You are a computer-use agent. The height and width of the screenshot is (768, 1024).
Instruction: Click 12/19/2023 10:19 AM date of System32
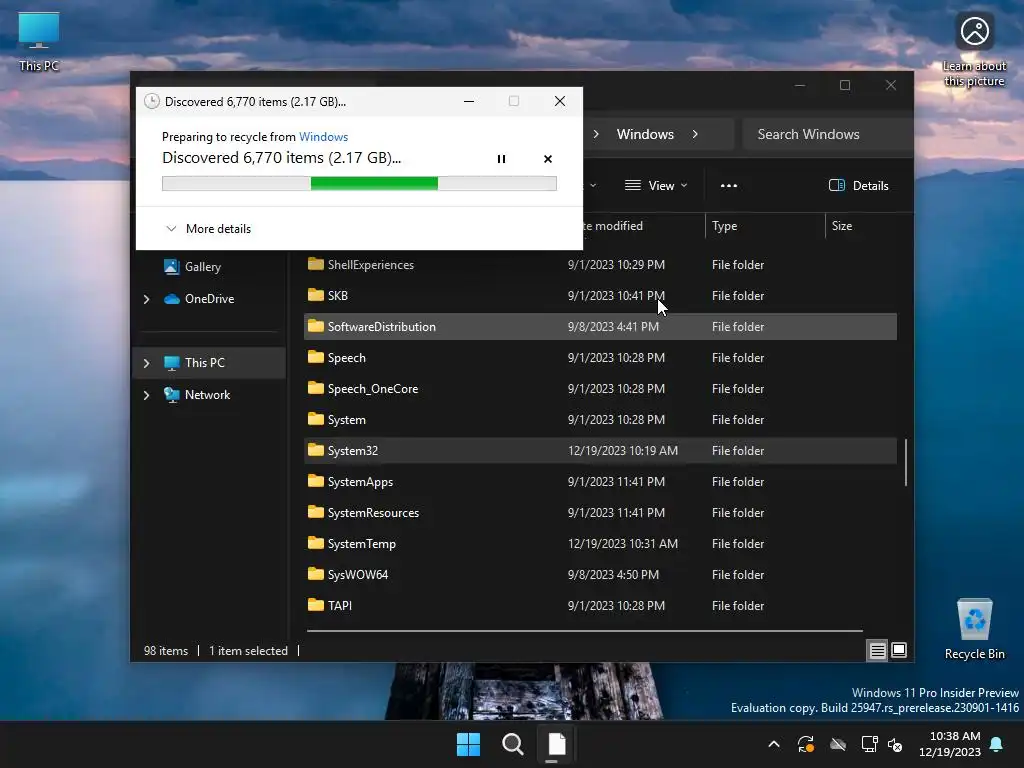[623, 451]
